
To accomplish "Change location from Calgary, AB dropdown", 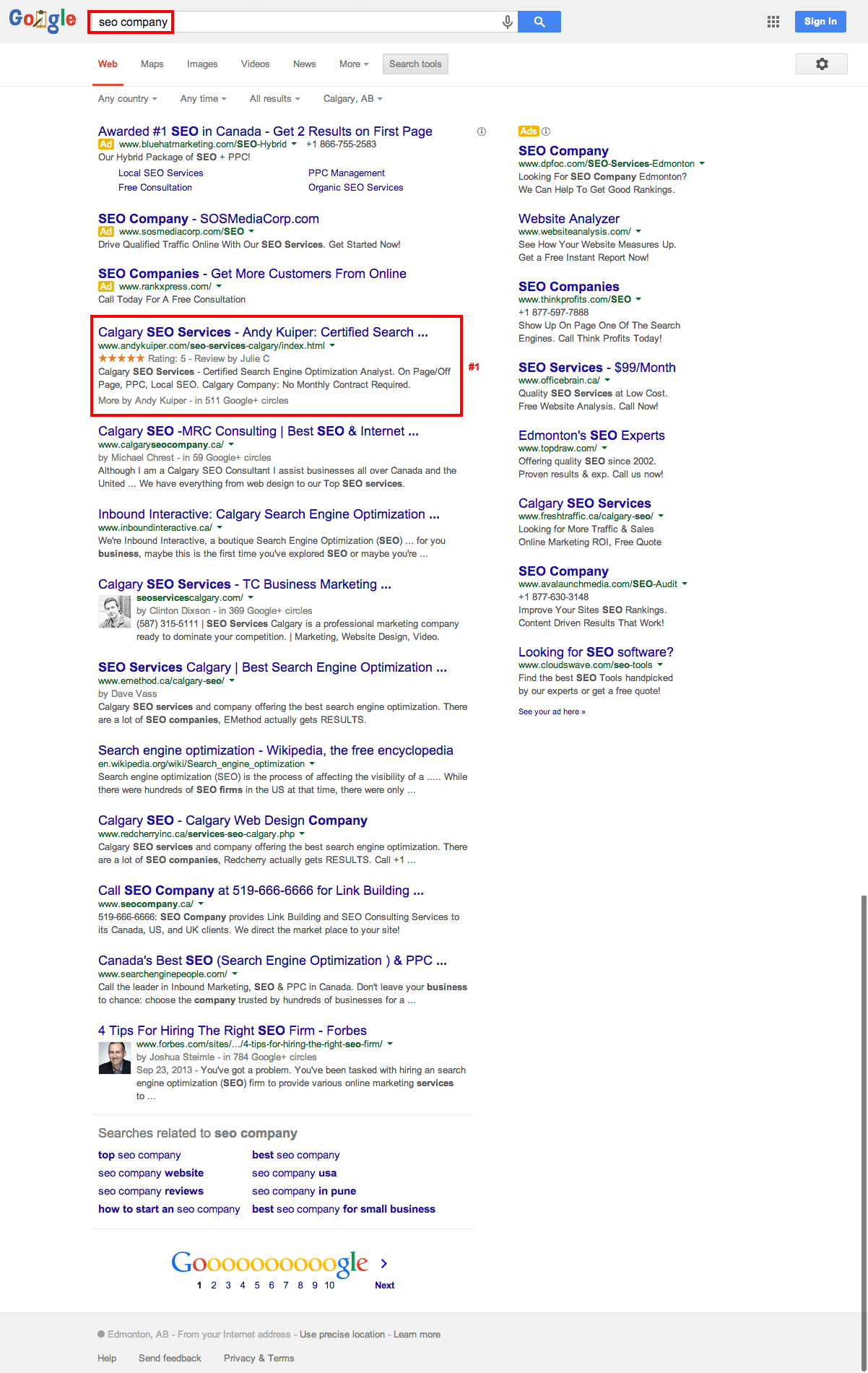I will (353, 99).
